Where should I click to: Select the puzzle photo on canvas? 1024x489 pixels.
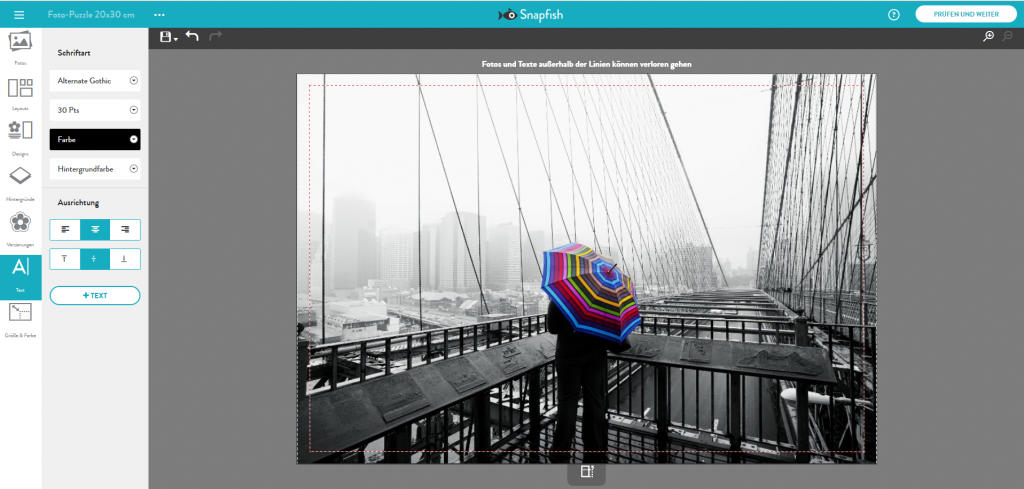tap(586, 268)
